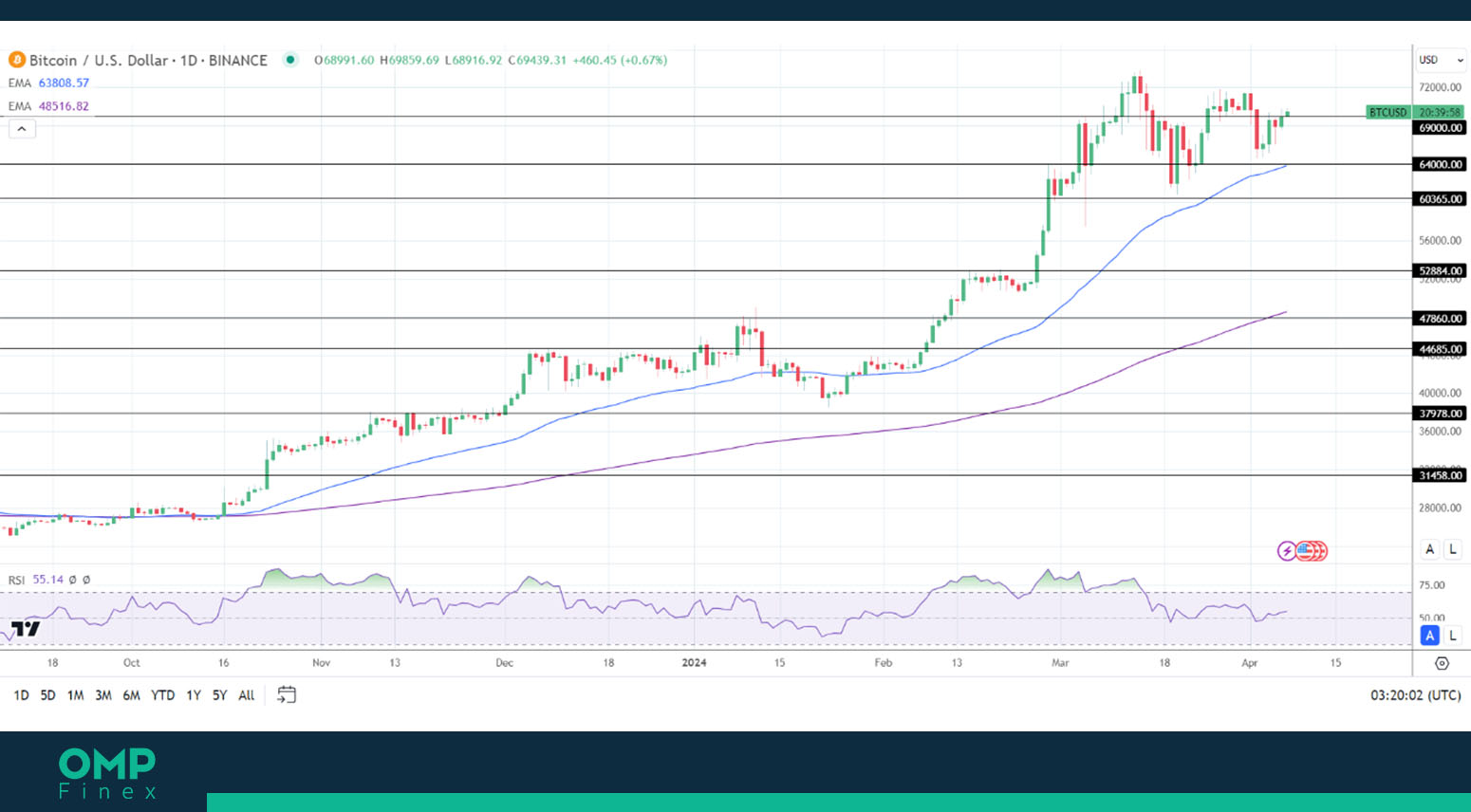The height and width of the screenshot is (812, 1471).
Task: Toggle log scale L on price pane
Action: 1453,549
